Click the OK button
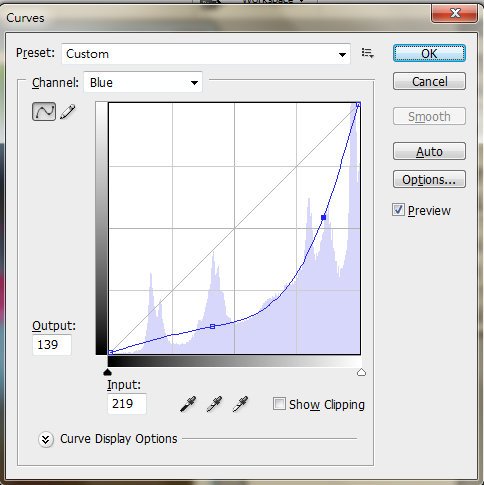The width and height of the screenshot is (484, 485). coord(429,53)
